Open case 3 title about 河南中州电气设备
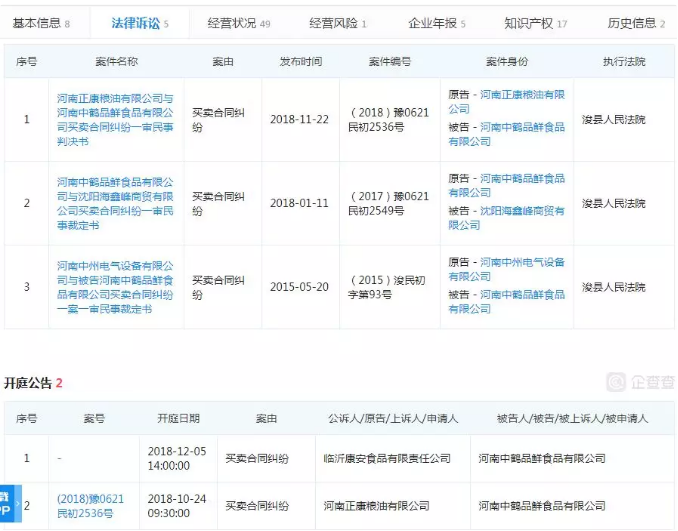678x531 pixels. pyautogui.click(x=115, y=288)
